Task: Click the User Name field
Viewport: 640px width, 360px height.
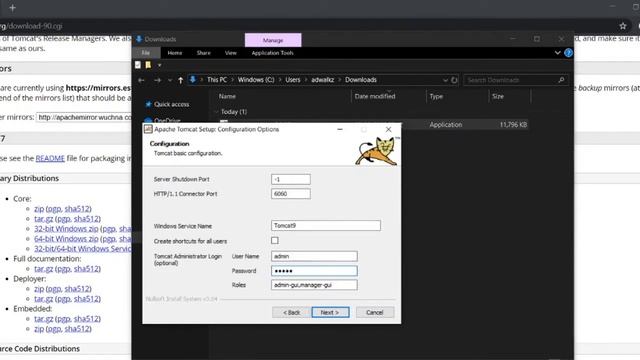Action: [314, 256]
